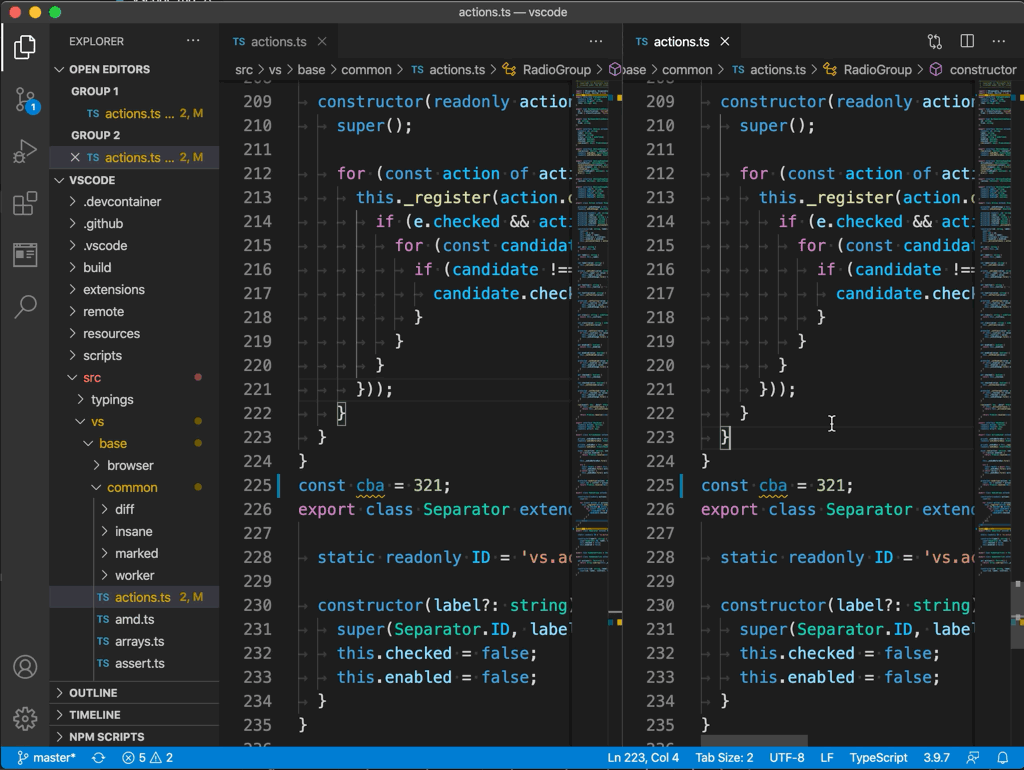Click Synchronize Changes icon in status bar
This screenshot has width=1024, height=770.
[98, 758]
